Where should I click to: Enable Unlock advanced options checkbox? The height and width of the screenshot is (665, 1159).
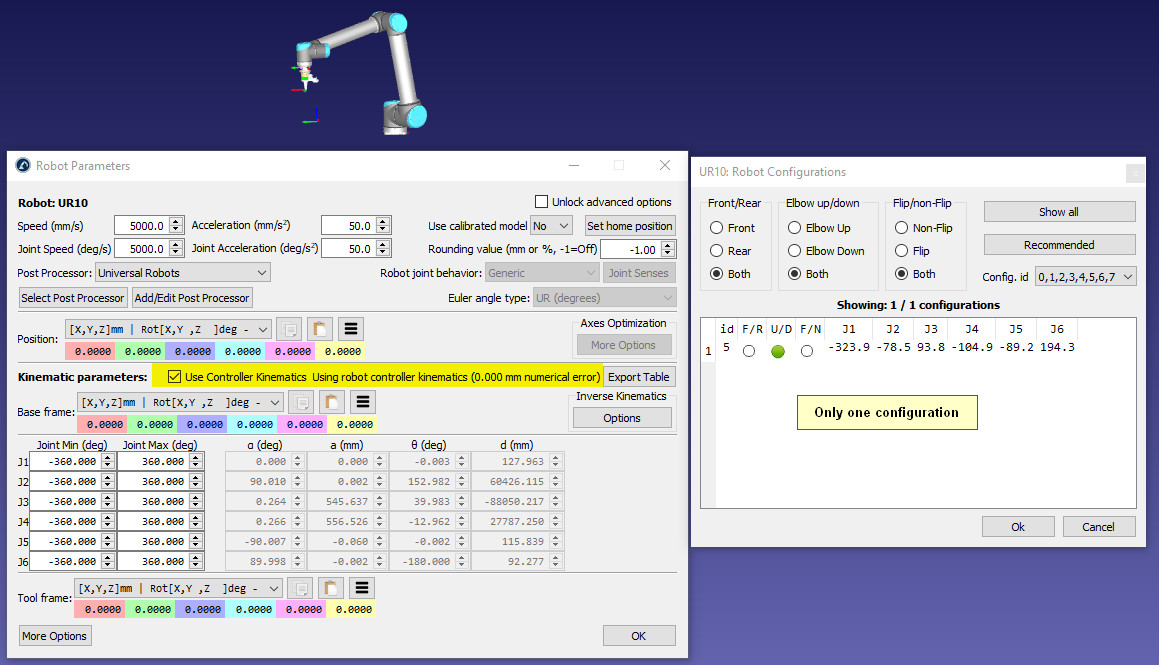(542, 202)
